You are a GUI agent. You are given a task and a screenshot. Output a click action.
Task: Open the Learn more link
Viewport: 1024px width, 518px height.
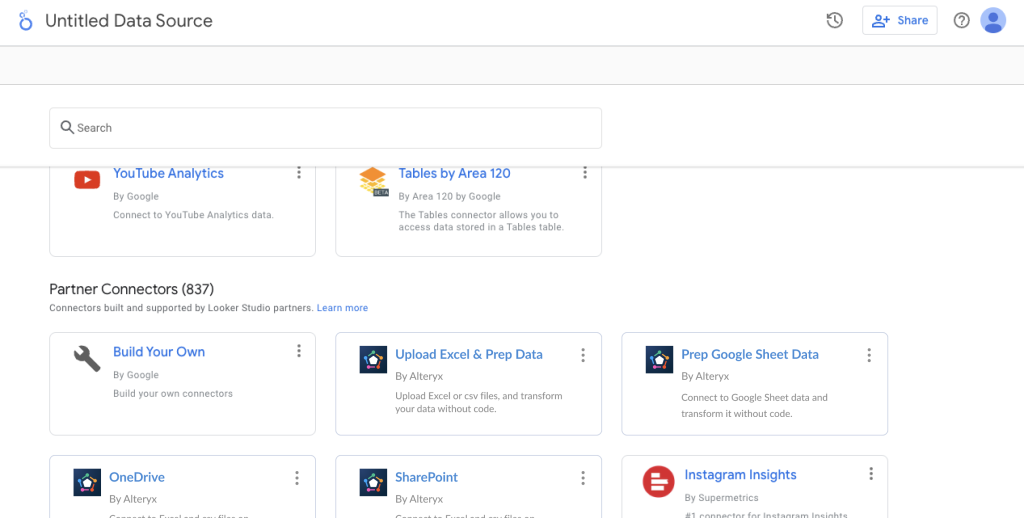click(x=342, y=308)
